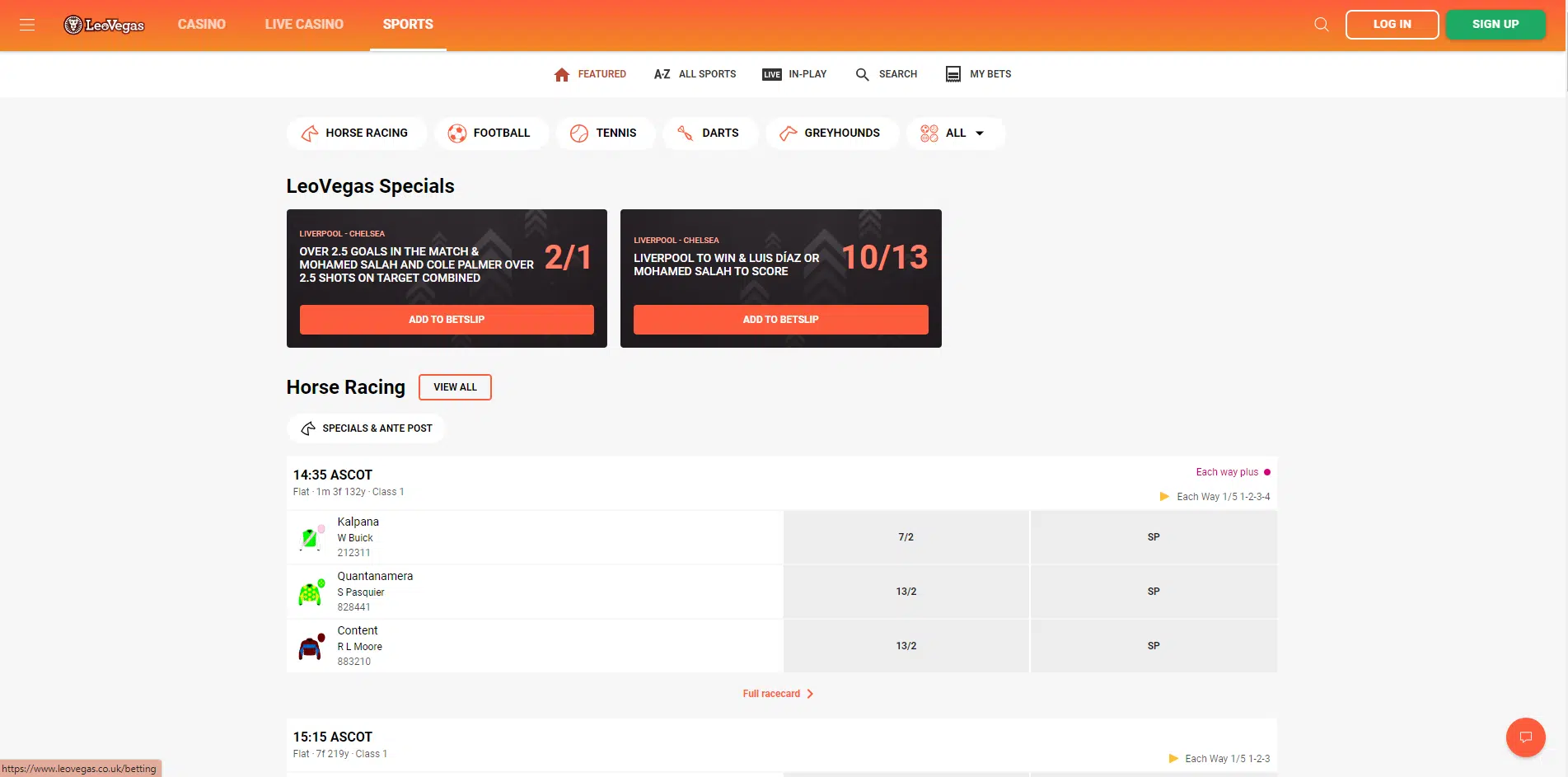The image size is (1568, 777).
Task: Select Quantanamera 13/2 odds
Action: pyautogui.click(x=906, y=592)
